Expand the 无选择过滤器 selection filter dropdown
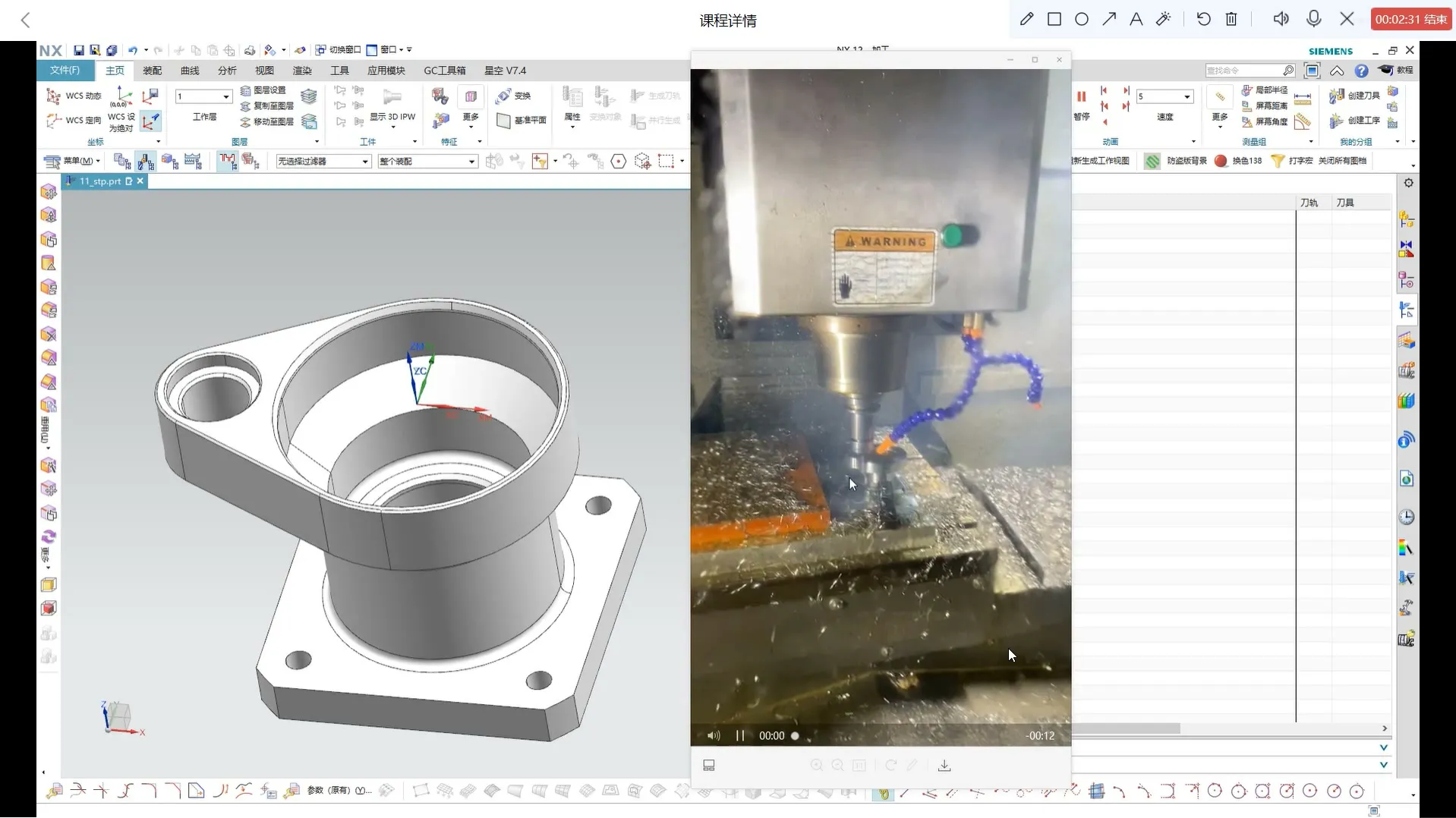1456x818 pixels. 365,162
